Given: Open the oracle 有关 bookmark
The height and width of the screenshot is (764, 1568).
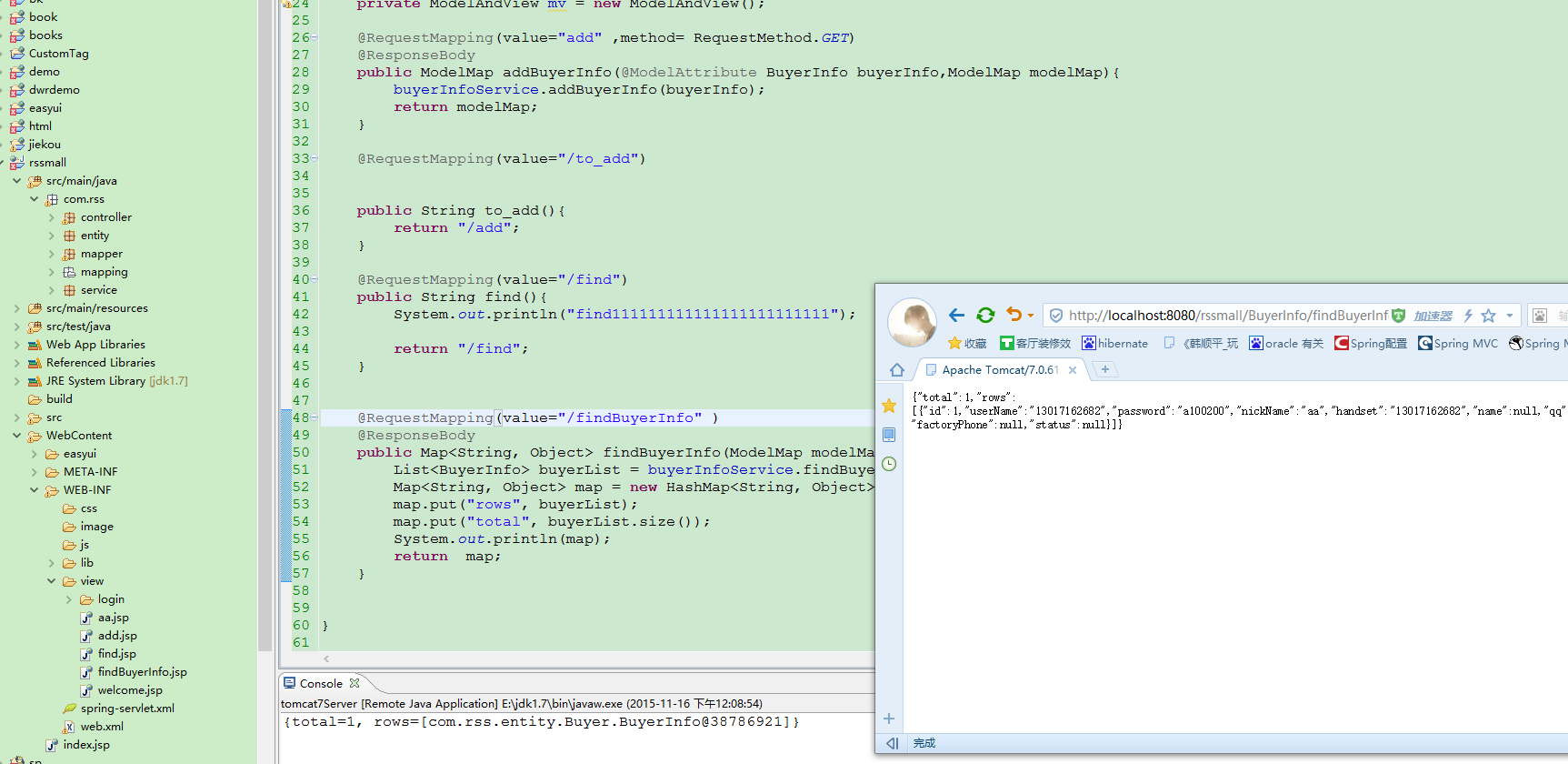Looking at the screenshot, I should tap(1286, 343).
